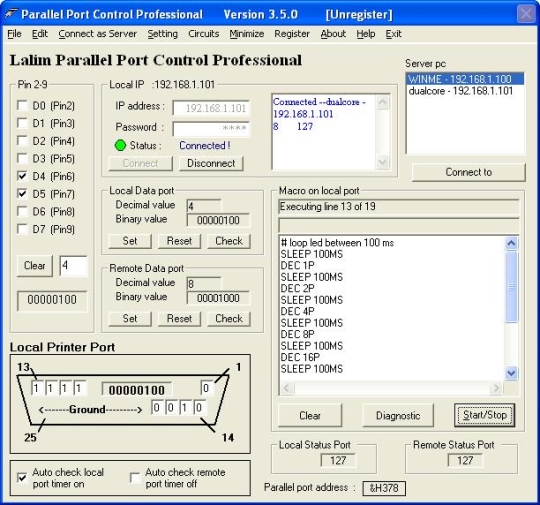
Task: Select macro line DEC 8P
Action: (298, 334)
